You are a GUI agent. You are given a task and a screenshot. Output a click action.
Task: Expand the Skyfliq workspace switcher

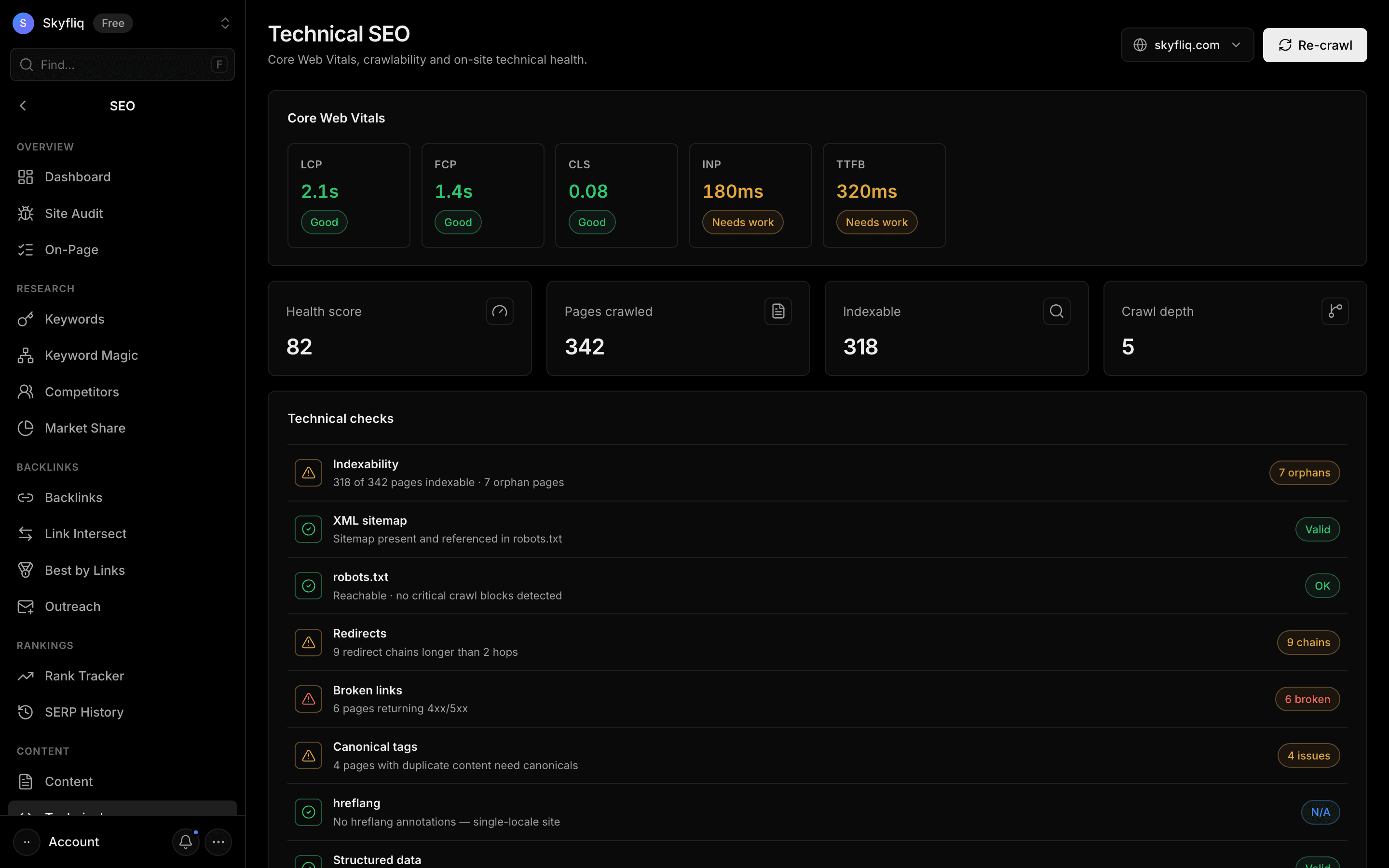point(225,23)
